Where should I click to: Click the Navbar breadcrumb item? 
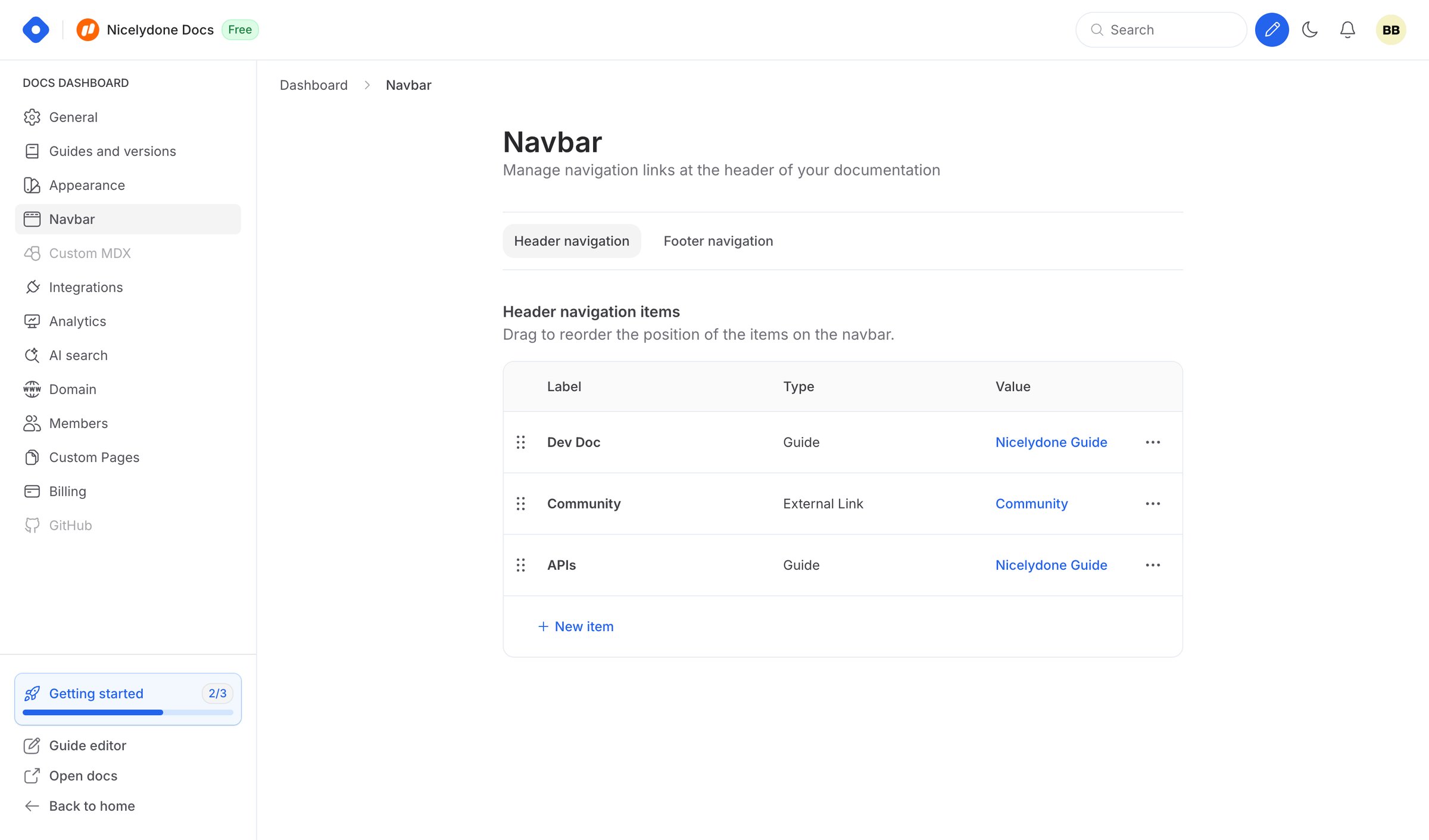click(408, 85)
